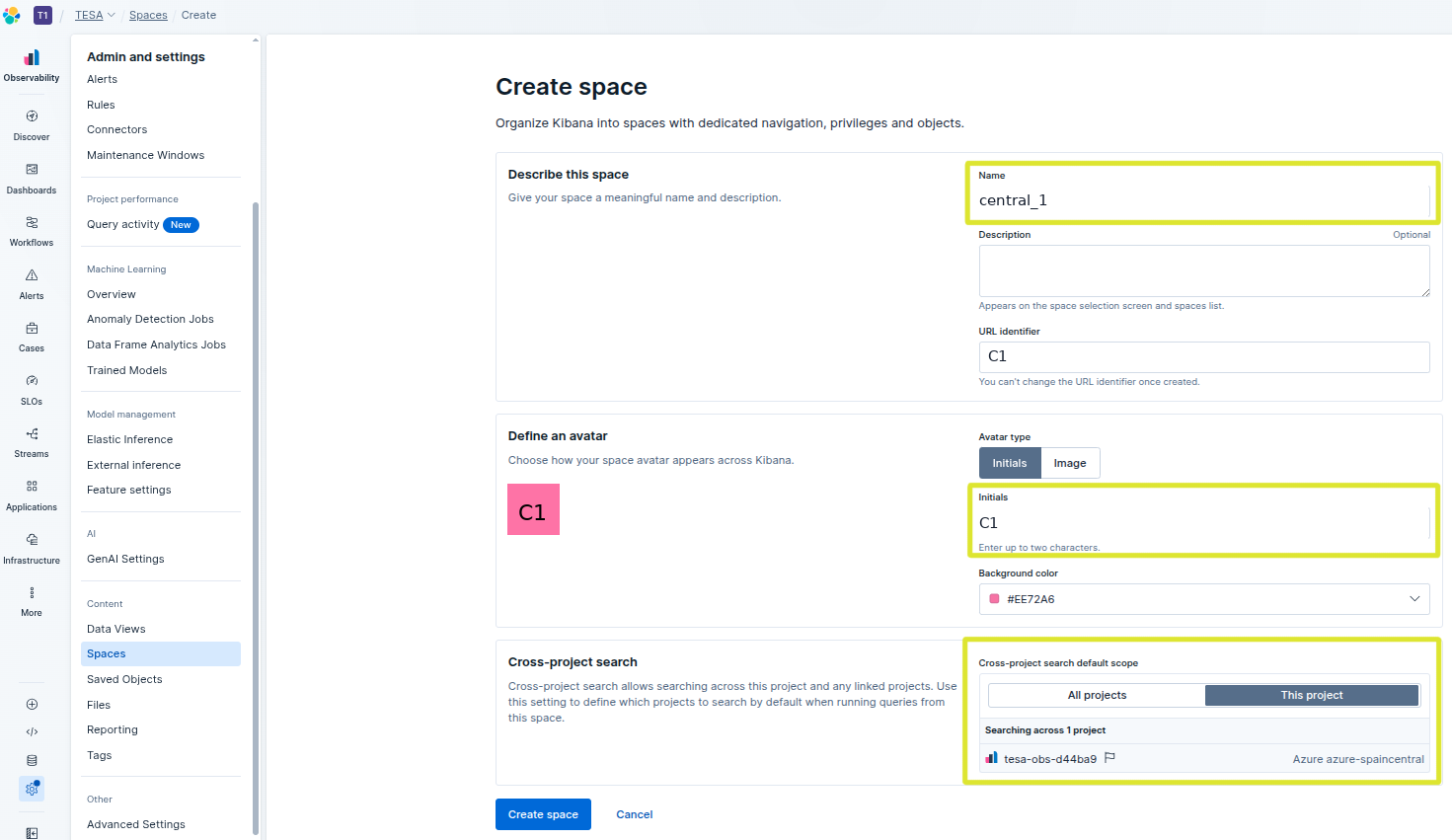The width and height of the screenshot is (1452, 840).
Task: Select the Image avatar type
Action: [x=1070, y=463]
